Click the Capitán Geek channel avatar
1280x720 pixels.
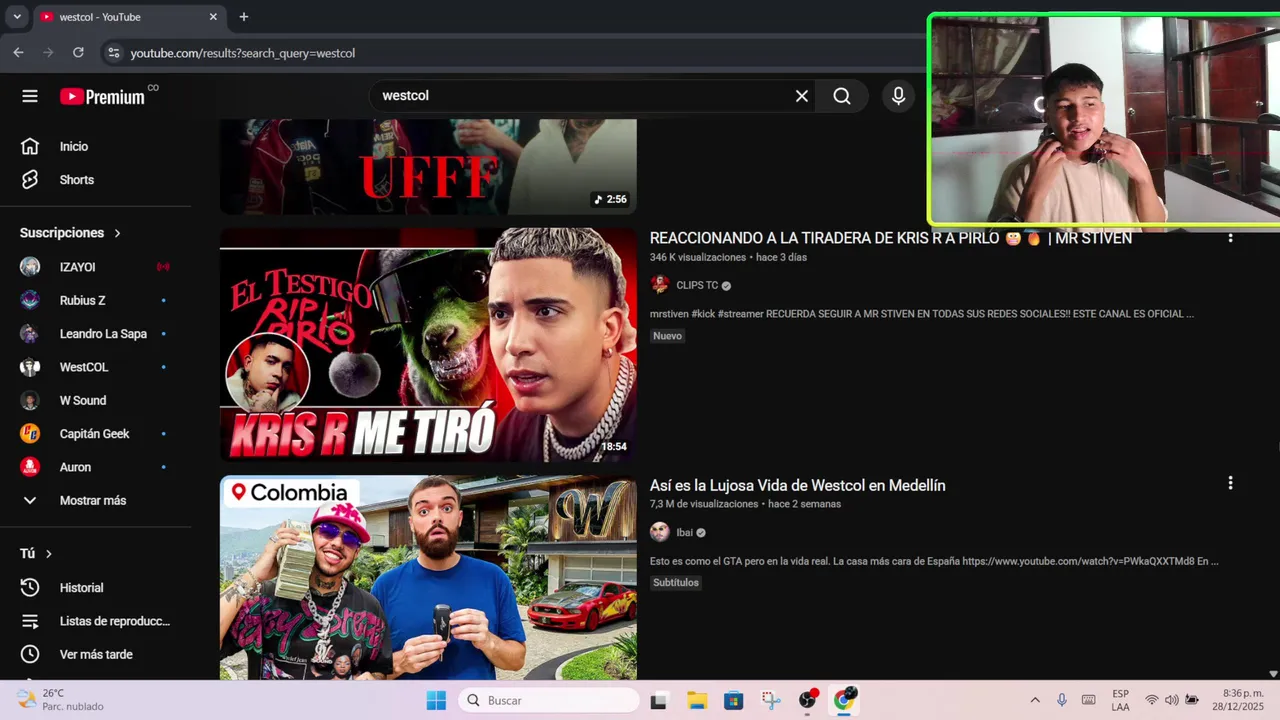tap(30, 434)
